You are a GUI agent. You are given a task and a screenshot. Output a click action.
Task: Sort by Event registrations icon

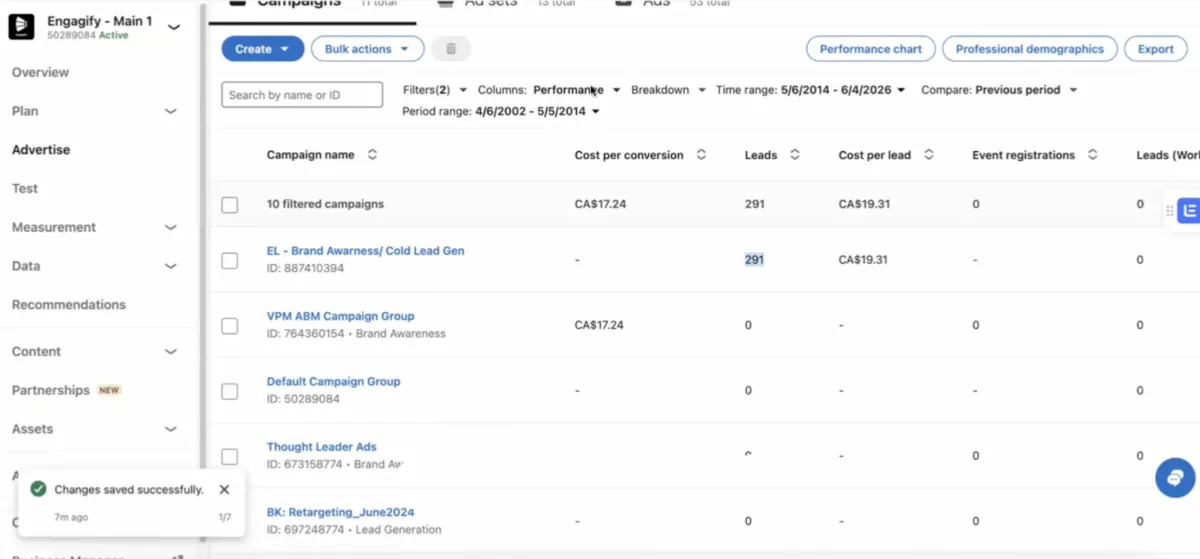(x=1093, y=155)
